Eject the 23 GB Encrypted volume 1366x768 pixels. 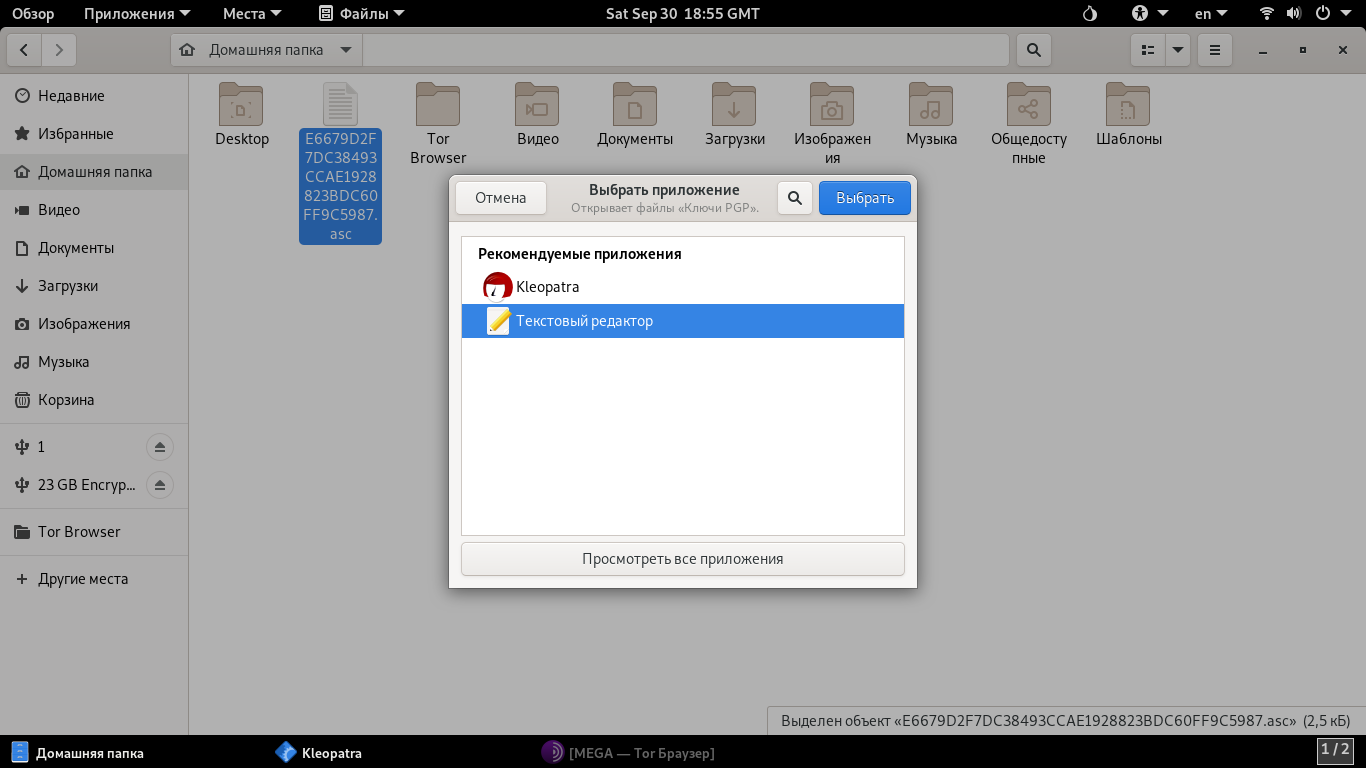click(x=159, y=485)
